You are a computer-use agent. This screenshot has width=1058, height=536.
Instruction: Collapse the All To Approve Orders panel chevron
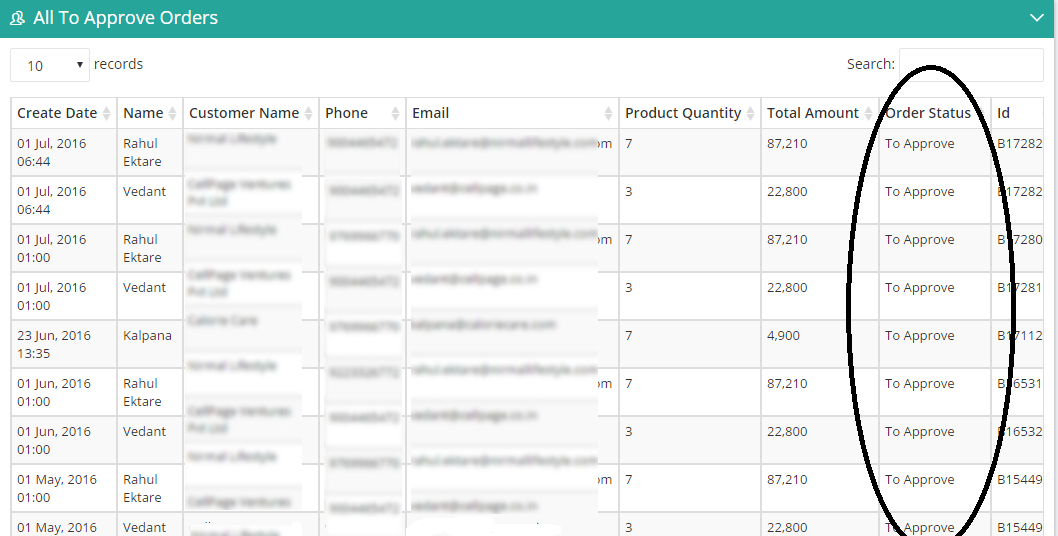[1037, 18]
